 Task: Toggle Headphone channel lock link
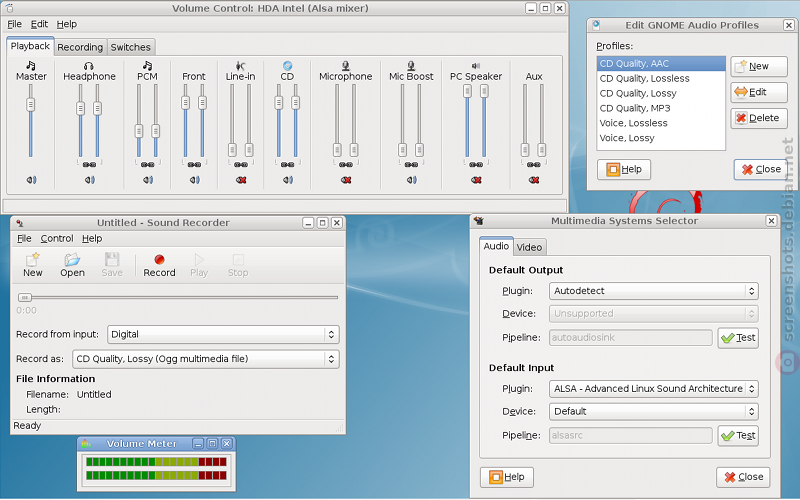click(x=89, y=164)
